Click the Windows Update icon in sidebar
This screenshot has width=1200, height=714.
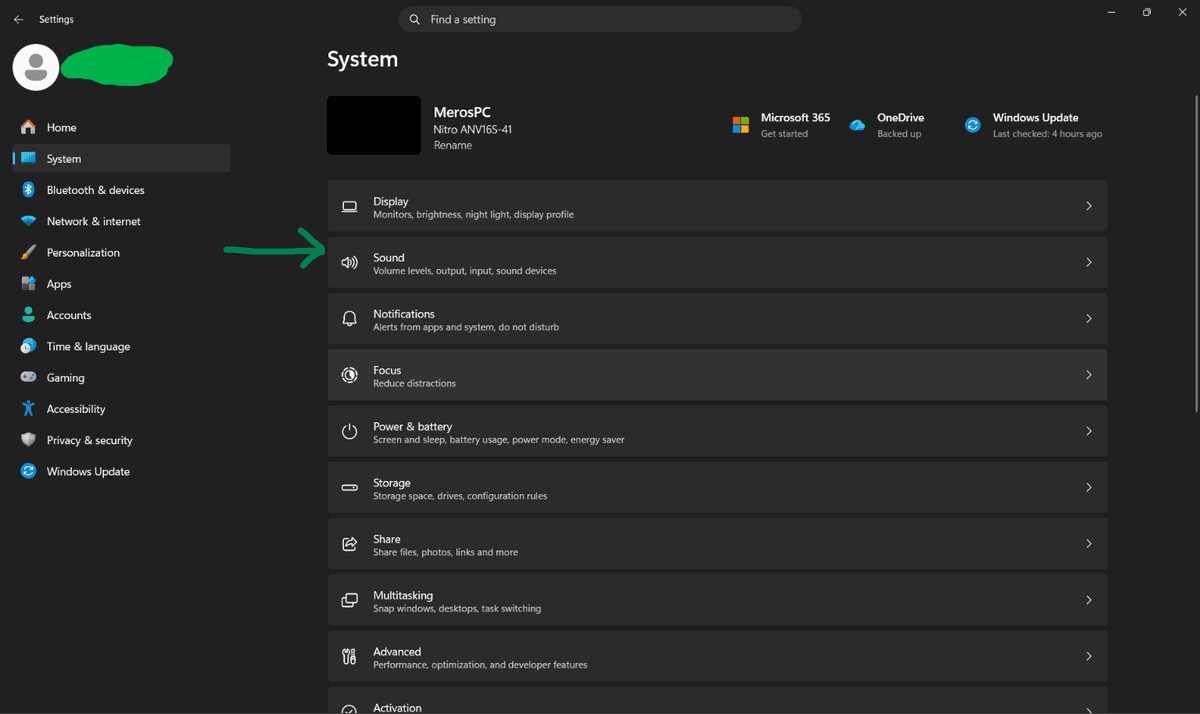pos(28,471)
